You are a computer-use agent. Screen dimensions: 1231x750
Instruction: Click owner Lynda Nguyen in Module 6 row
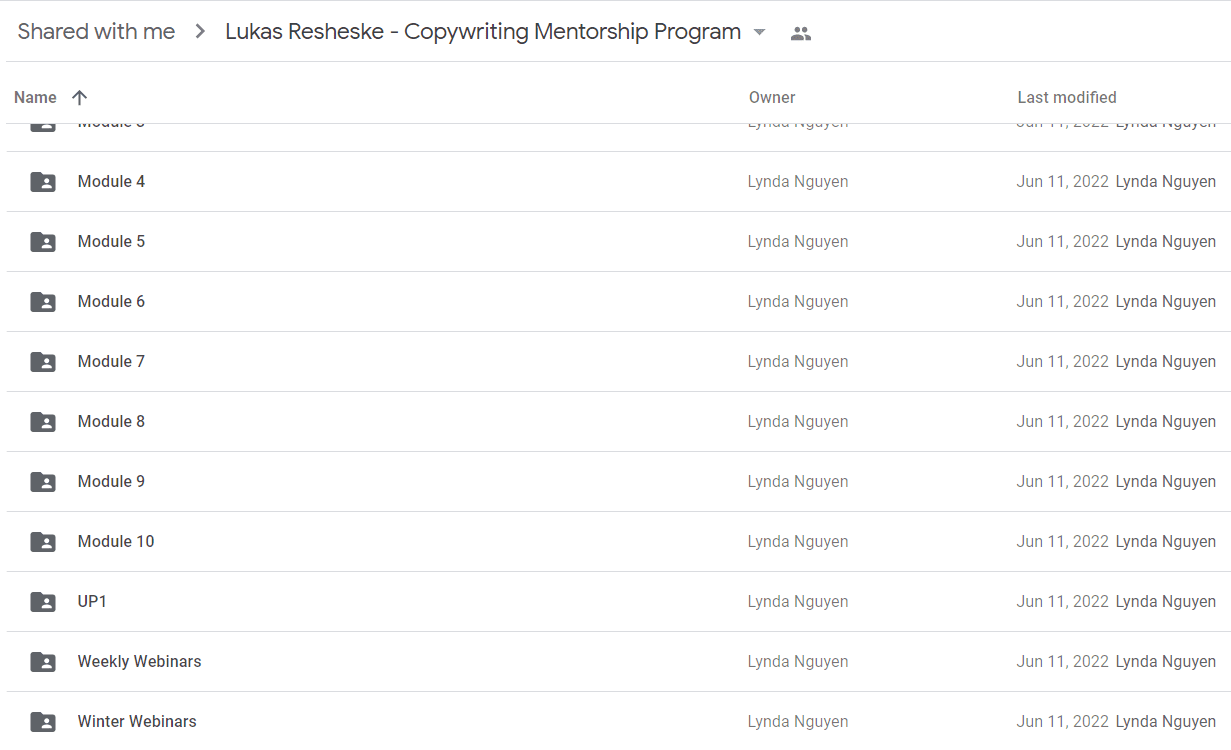point(798,301)
